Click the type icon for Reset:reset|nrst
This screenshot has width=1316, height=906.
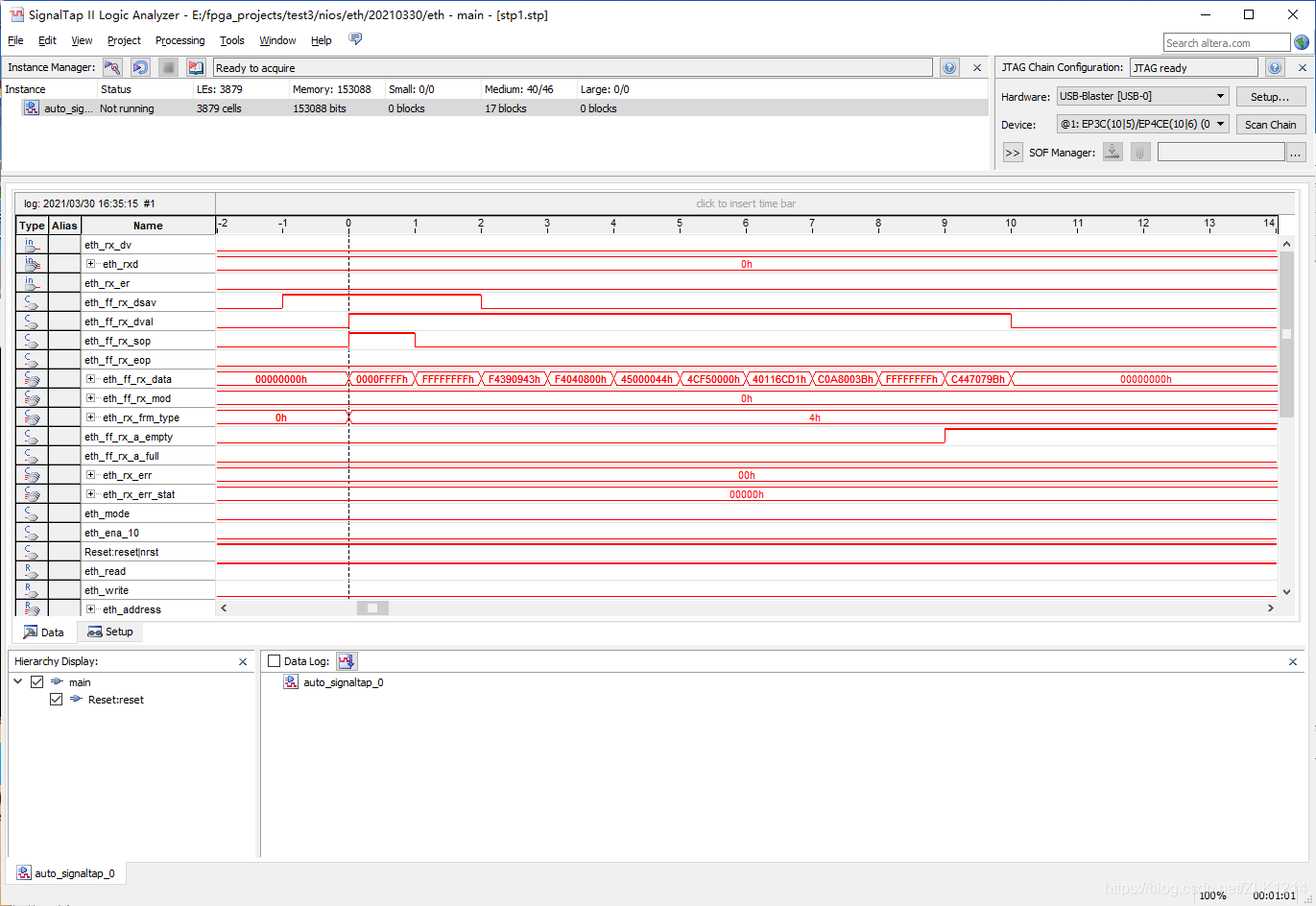pos(32,552)
